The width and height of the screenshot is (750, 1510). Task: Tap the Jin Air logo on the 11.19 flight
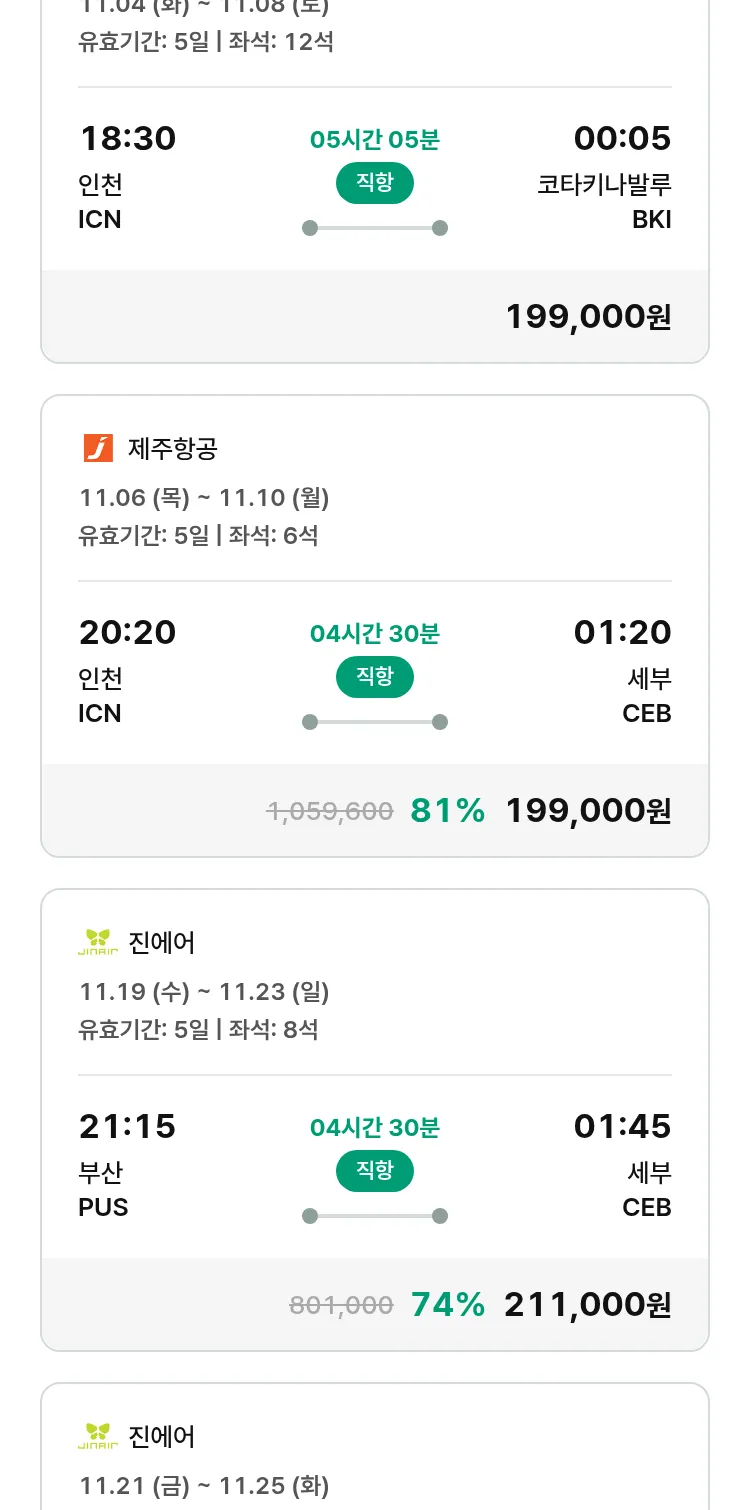point(98,942)
